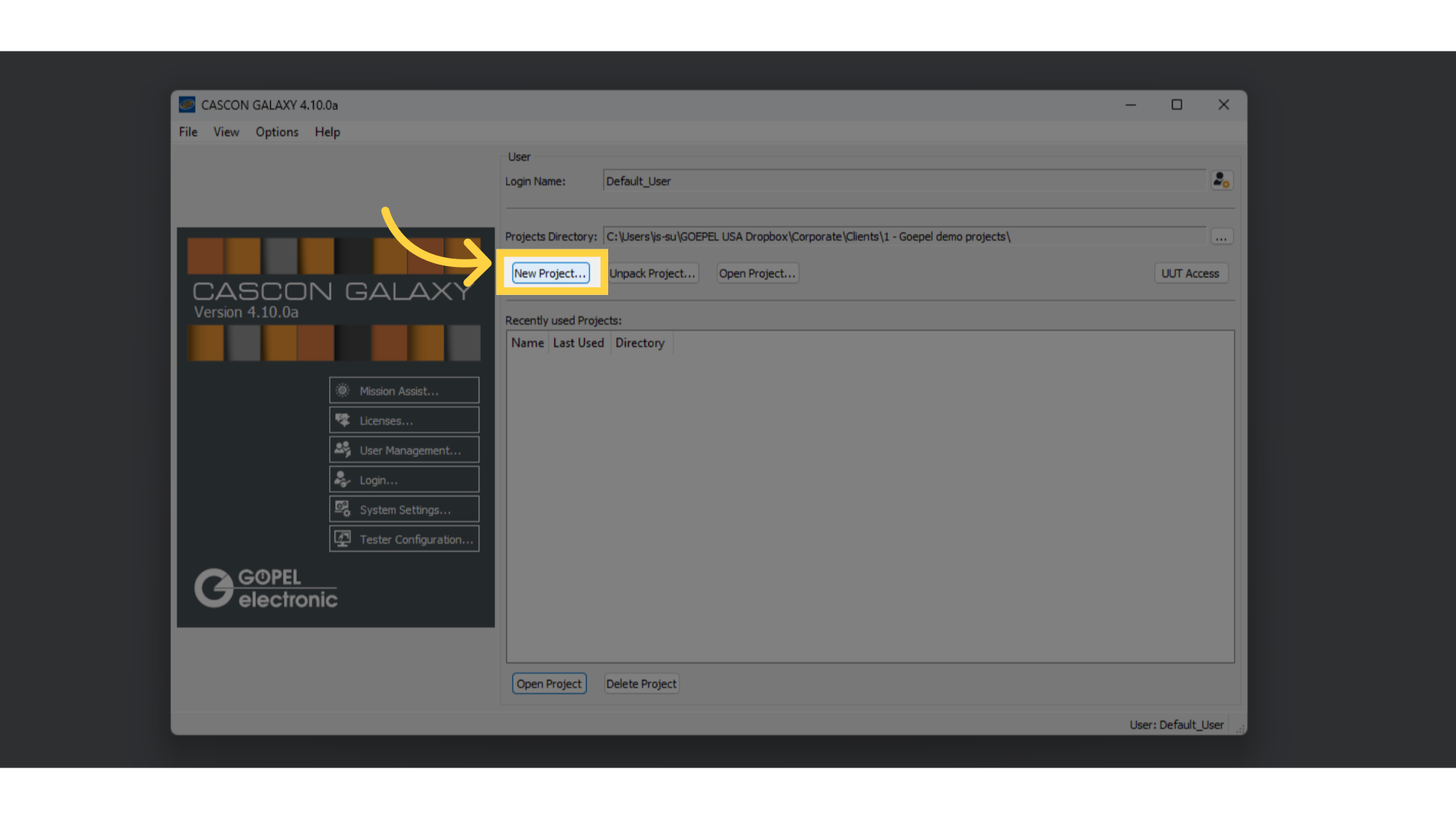Open the Licenses dialog
This screenshot has height=819, width=1456.
404,420
